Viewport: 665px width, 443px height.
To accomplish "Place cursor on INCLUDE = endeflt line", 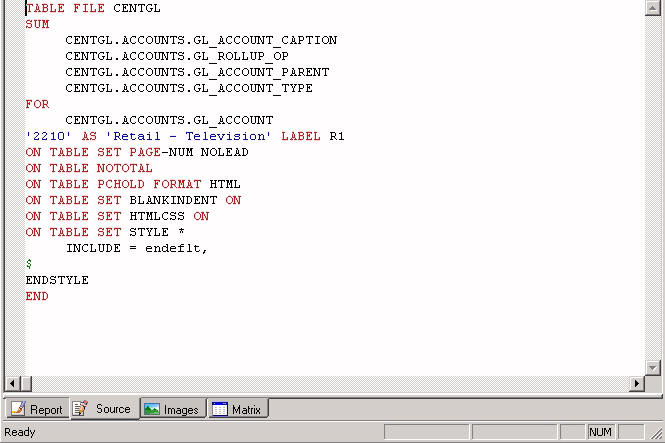I will click(137, 248).
